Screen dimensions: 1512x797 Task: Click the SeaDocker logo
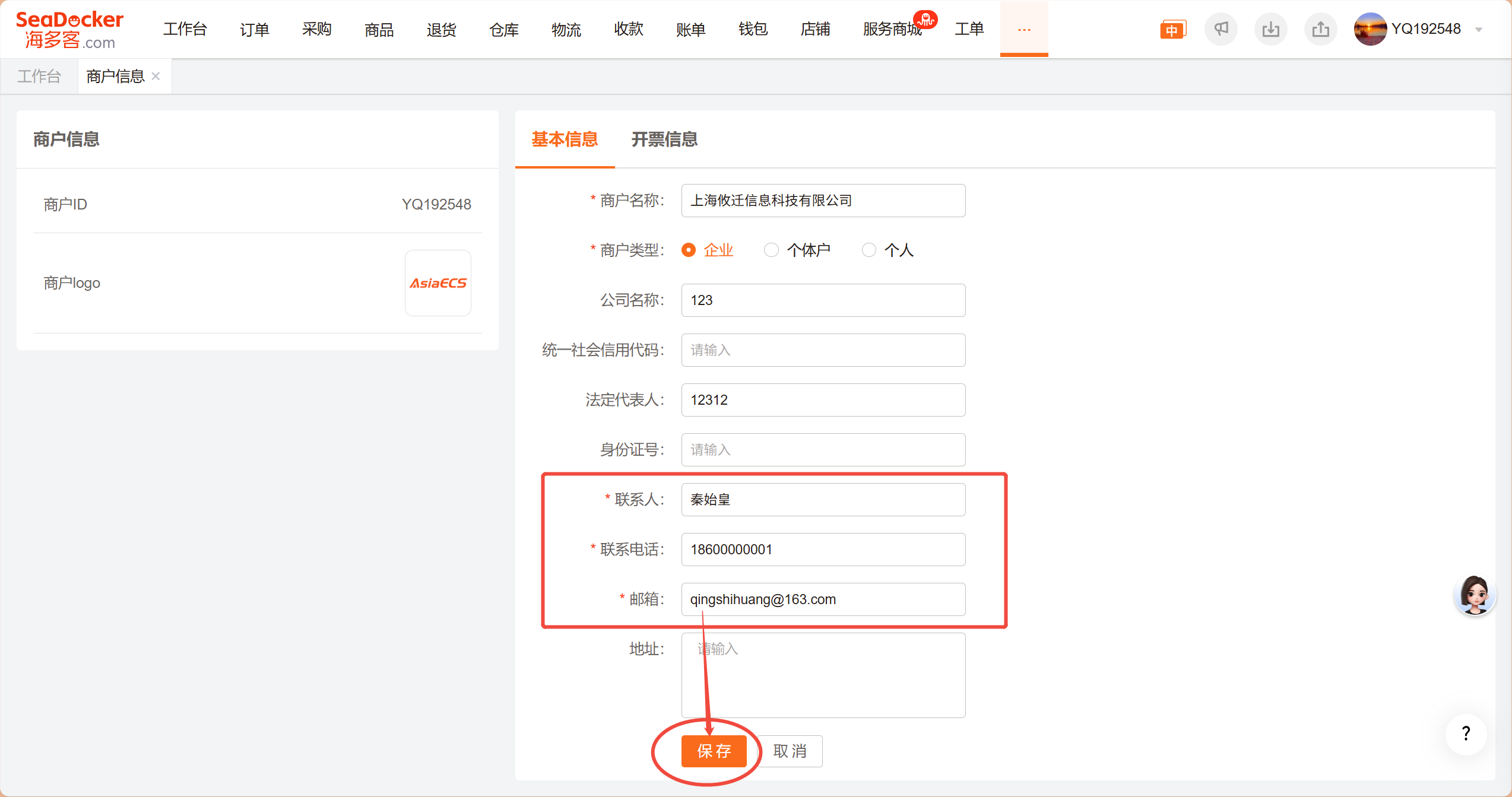69,29
